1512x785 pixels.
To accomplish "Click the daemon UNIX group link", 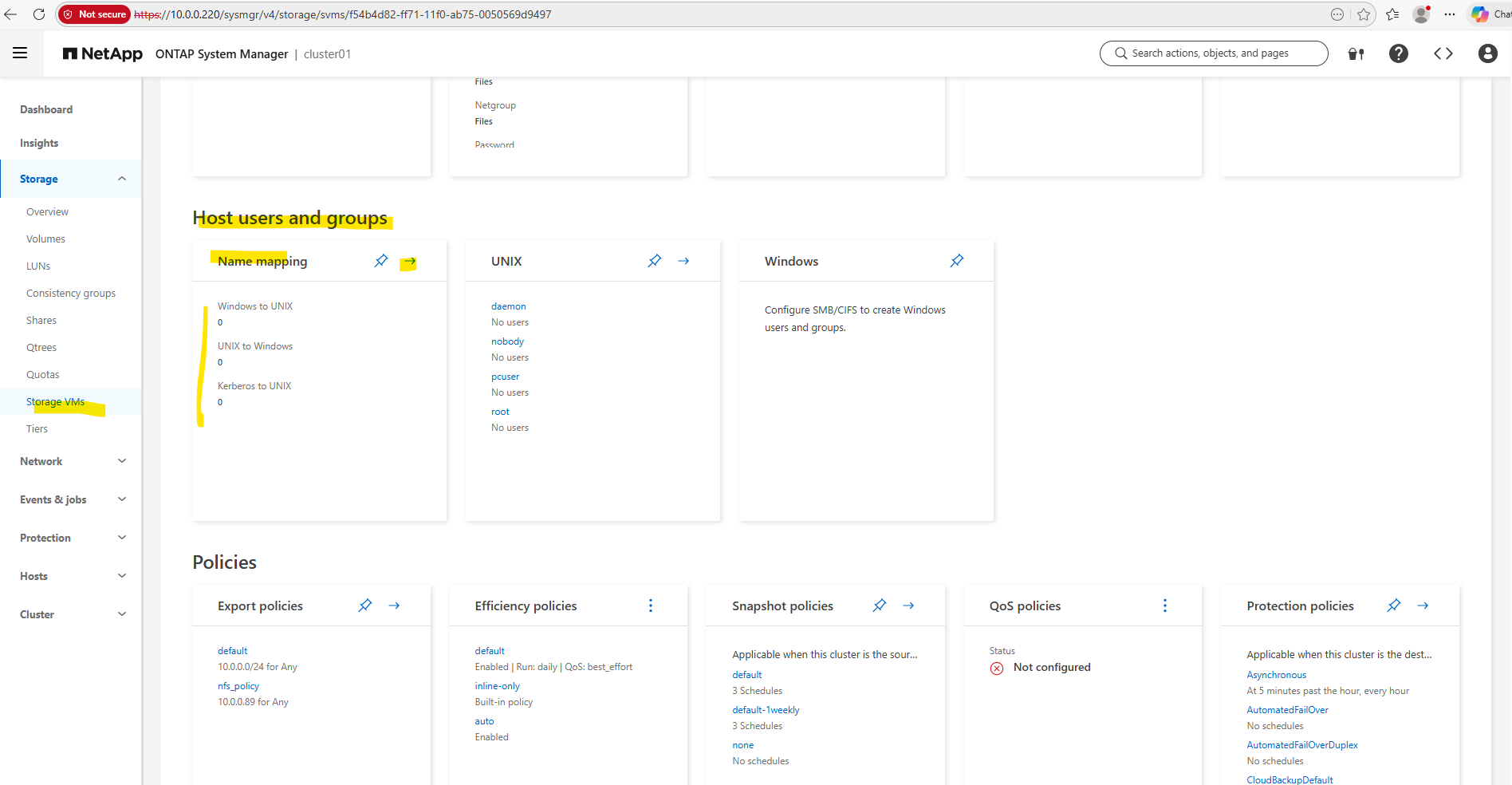I will [x=508, y=306].
